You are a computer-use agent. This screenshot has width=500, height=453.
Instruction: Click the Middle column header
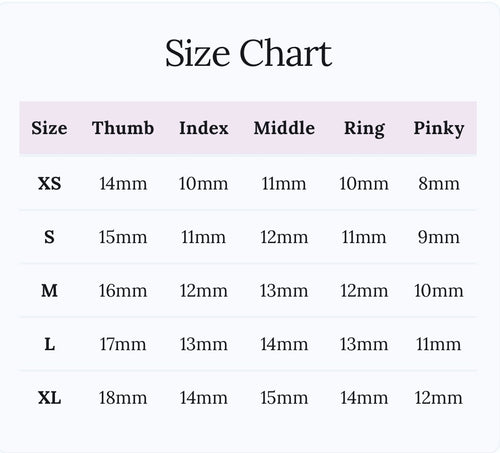point(284,128)
